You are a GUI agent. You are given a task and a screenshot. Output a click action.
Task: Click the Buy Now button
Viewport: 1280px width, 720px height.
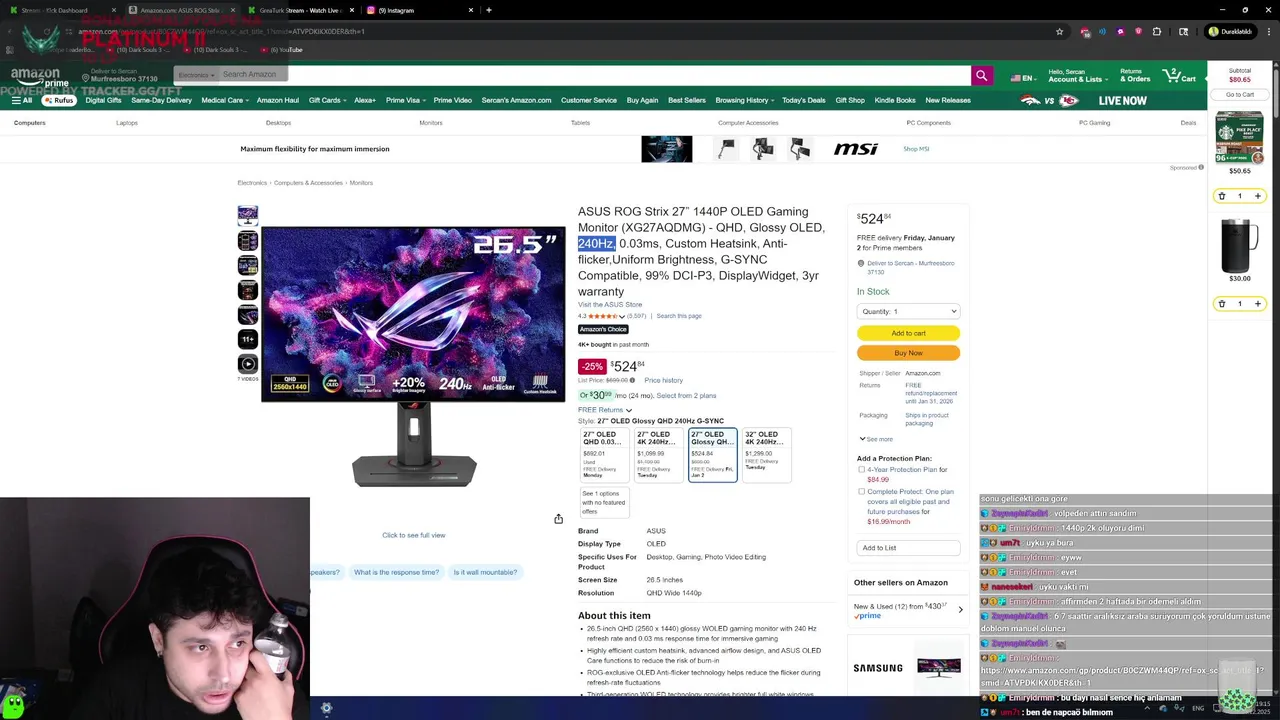(908, 353)
